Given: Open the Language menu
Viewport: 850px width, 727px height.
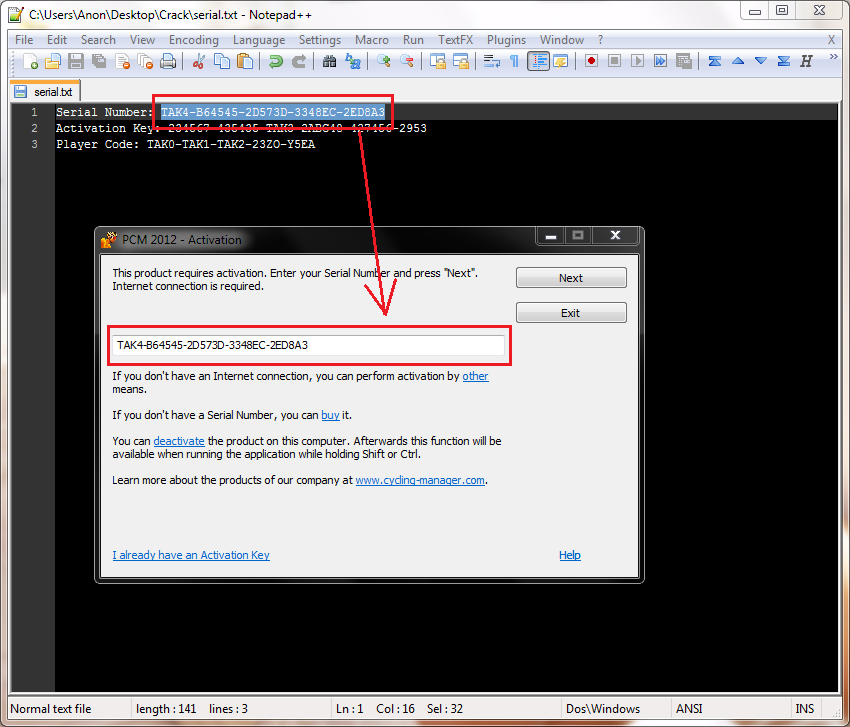Looking at the screenshot, I should 259,40.
